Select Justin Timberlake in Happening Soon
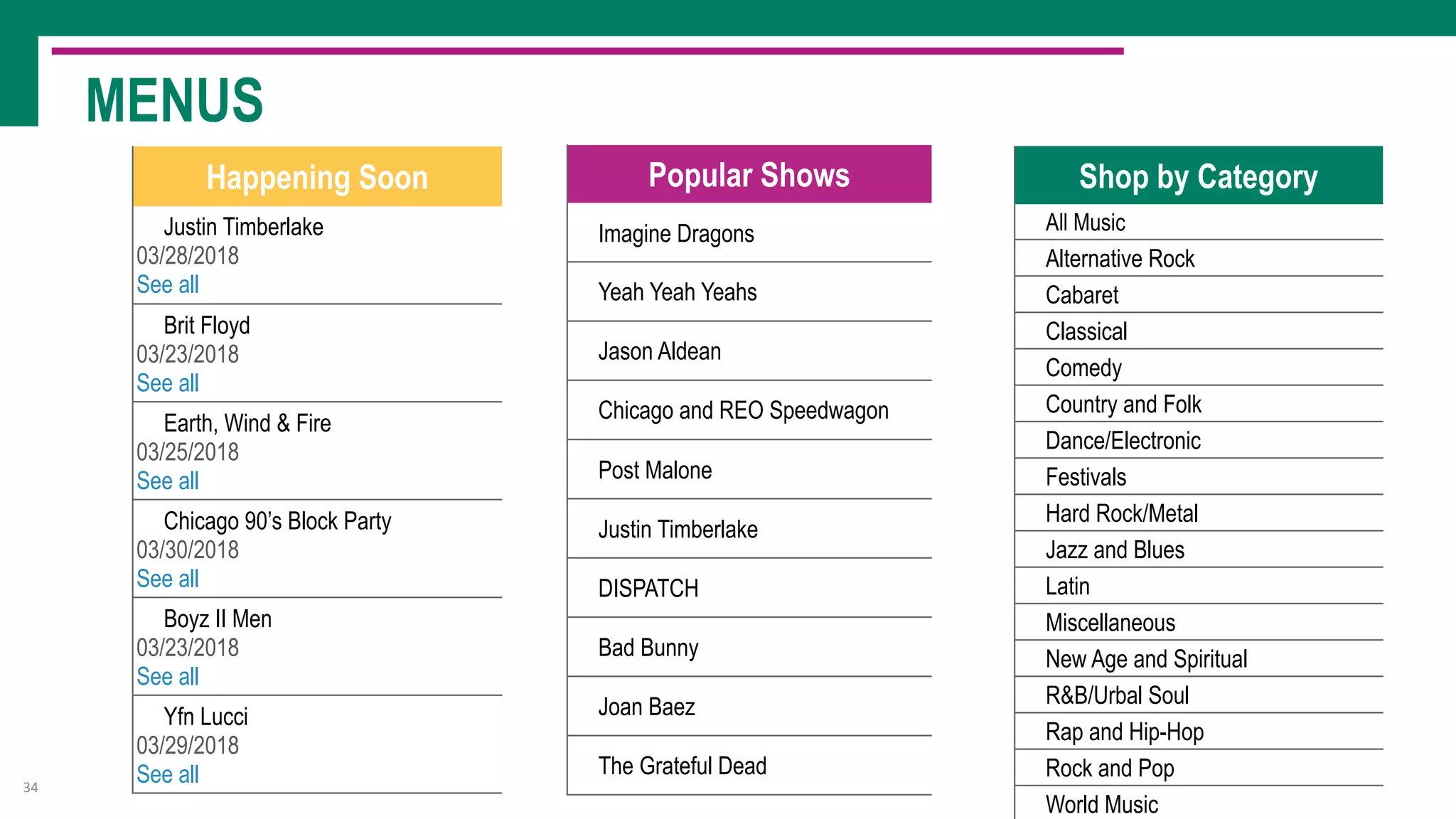The image size is (1456, 819). click(x=243, y=227)
